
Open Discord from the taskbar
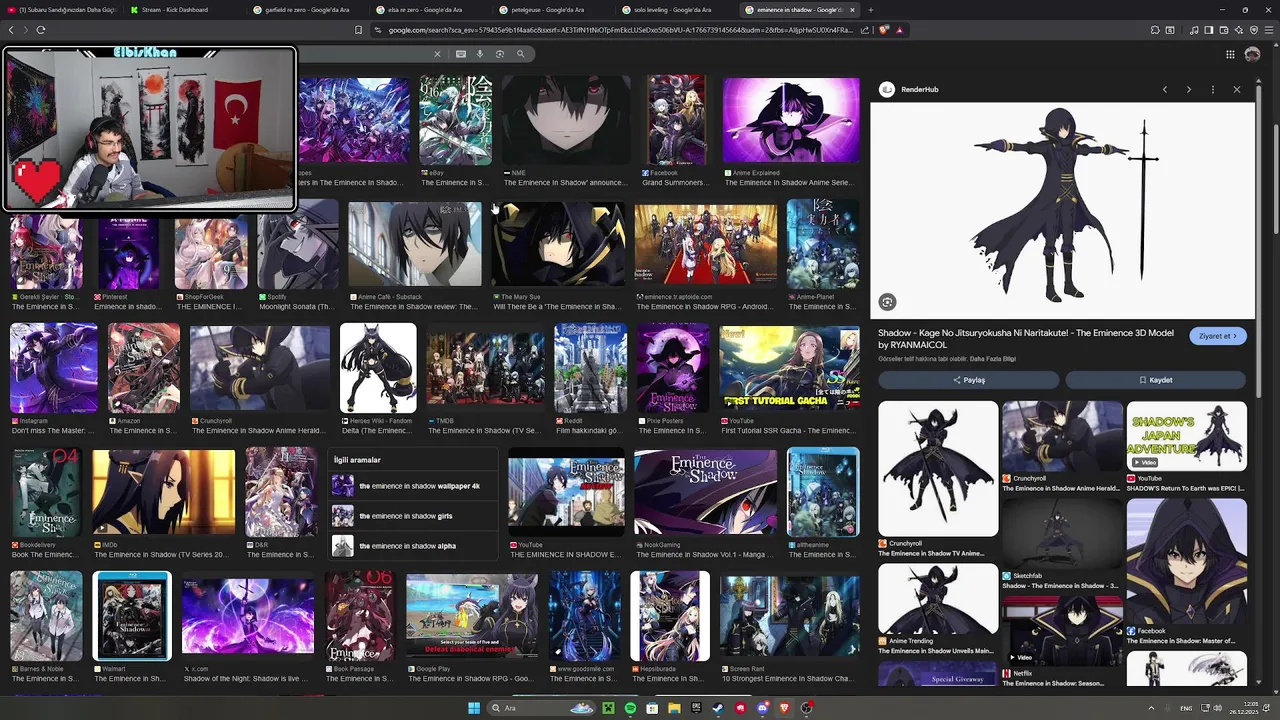(763, 708)
